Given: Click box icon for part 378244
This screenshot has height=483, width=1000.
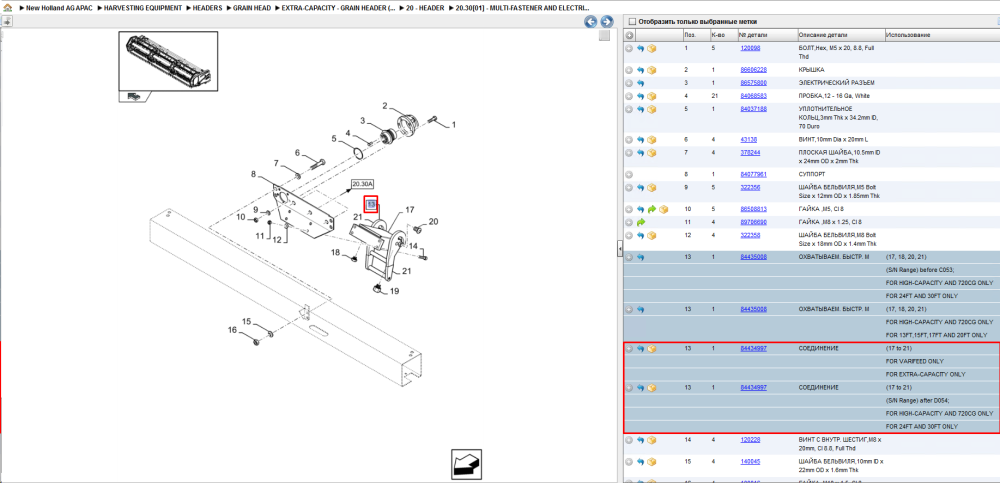Looking at the screenshot, I should point(652,153).
